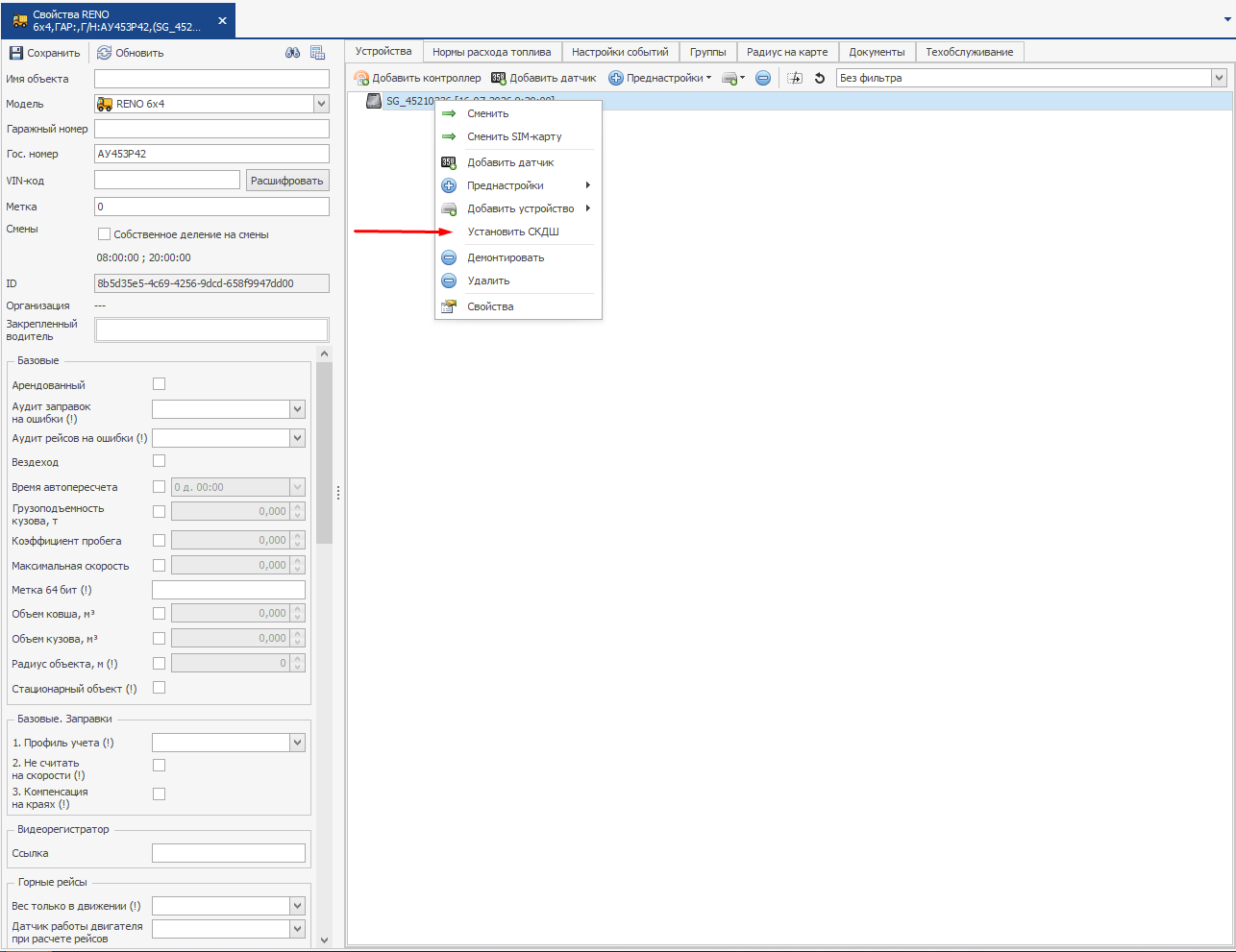Click the Гос. номер field
This screenshot has width=1236, height=952.
tap(211, 154)
